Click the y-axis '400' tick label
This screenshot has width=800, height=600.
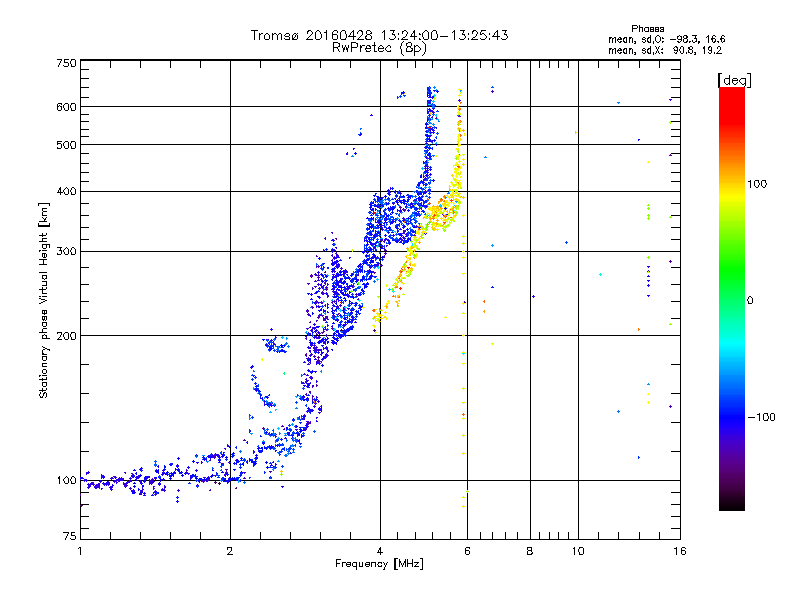[67, 192]
